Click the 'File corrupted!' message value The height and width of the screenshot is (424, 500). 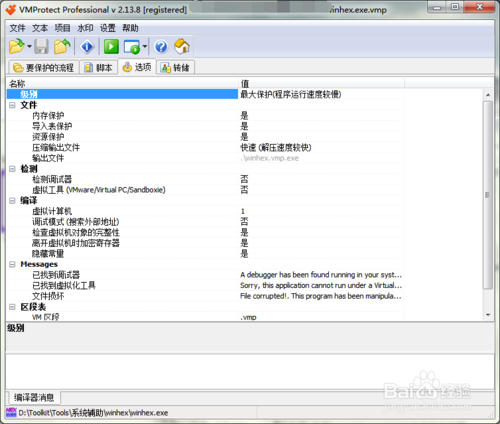click(x=321, y=296)
